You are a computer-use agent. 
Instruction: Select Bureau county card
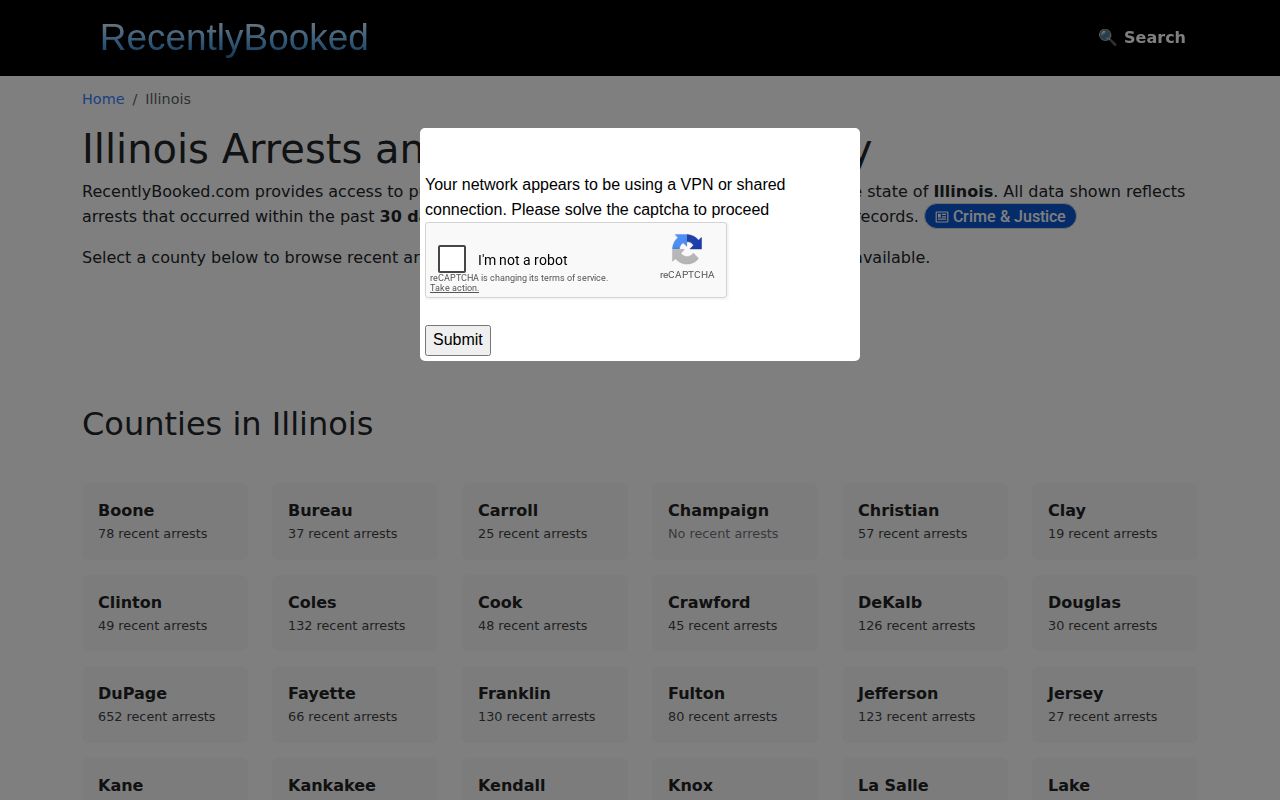coord(355,521)
